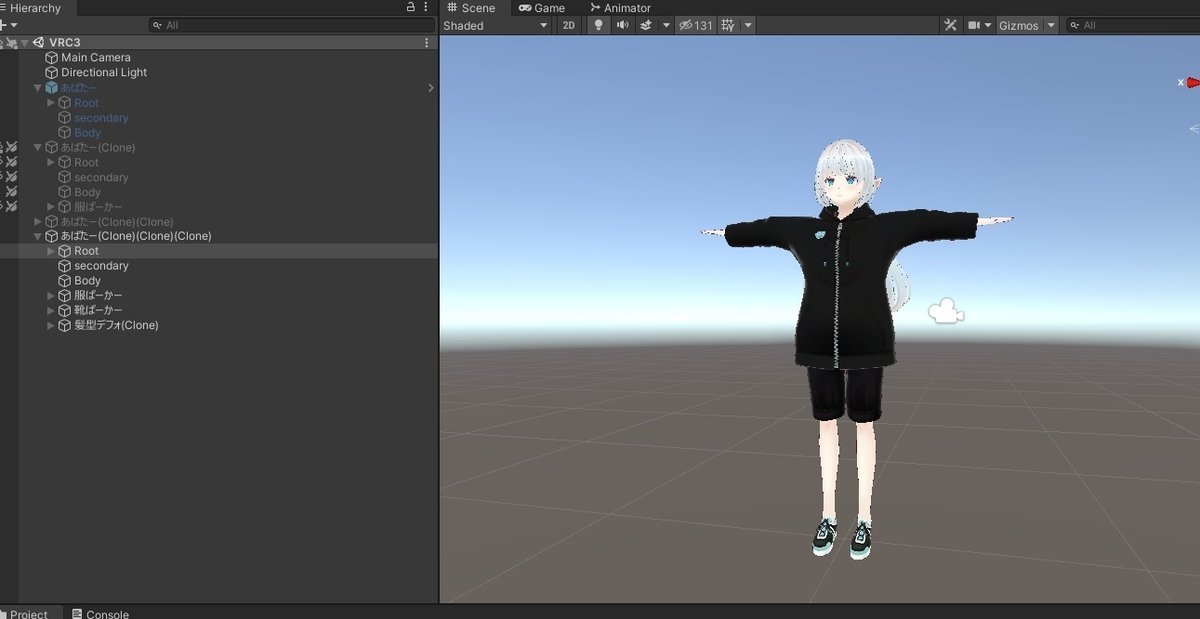Open the Shaded draw mode dropdown
The image size is (1200, 619).
click(495, 25)
